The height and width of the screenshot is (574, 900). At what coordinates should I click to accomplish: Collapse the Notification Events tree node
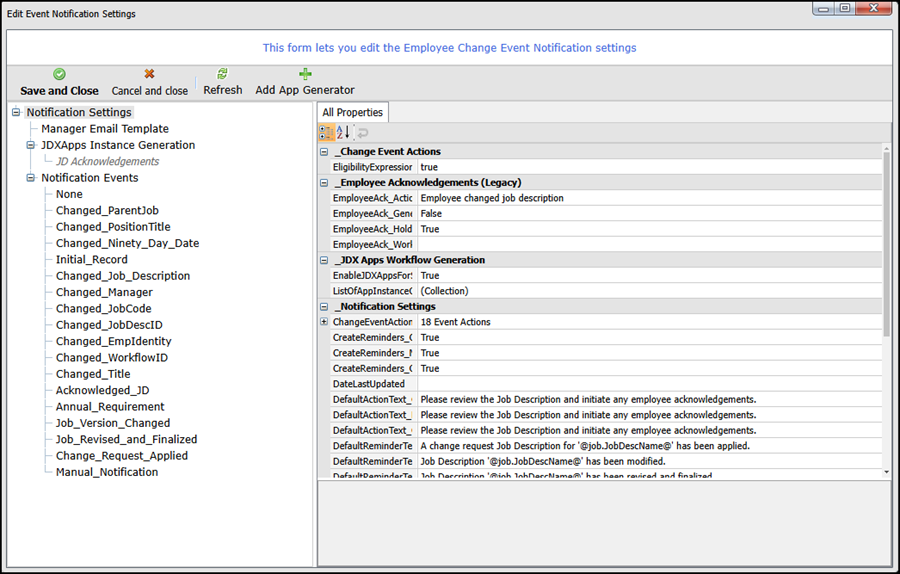(x=31, y=178)
